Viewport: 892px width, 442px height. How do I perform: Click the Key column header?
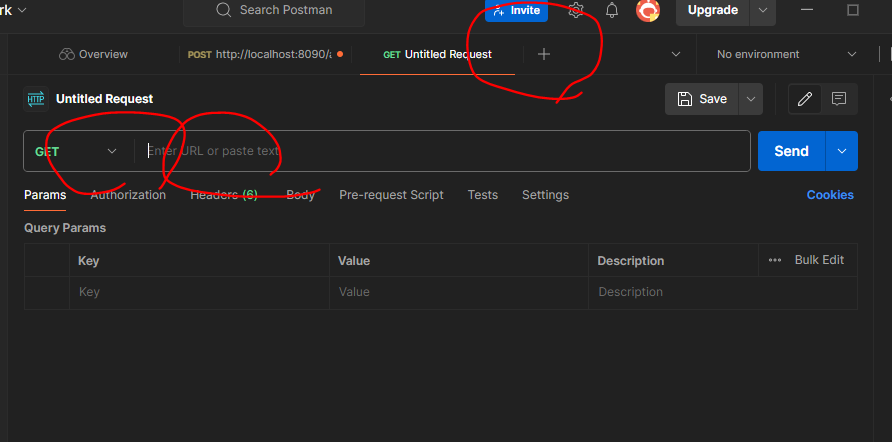88,261
